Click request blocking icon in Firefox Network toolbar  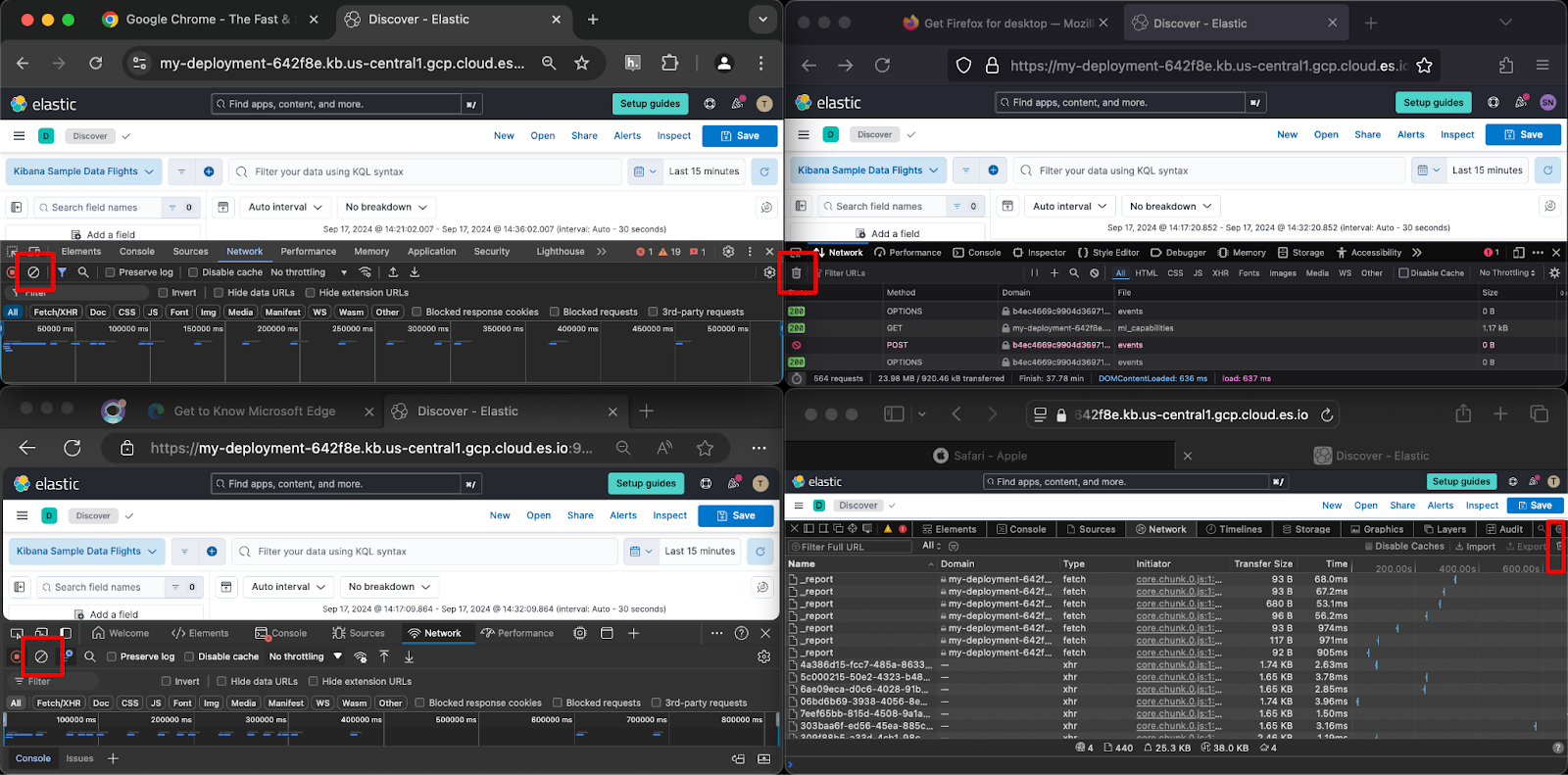(x=1095, y=273)
